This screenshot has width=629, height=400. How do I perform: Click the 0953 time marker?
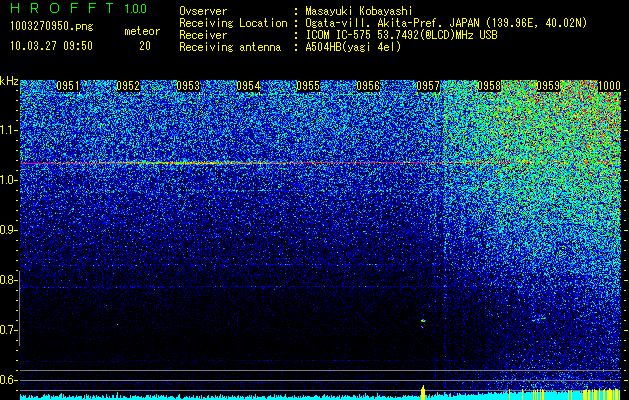point(188,86)
